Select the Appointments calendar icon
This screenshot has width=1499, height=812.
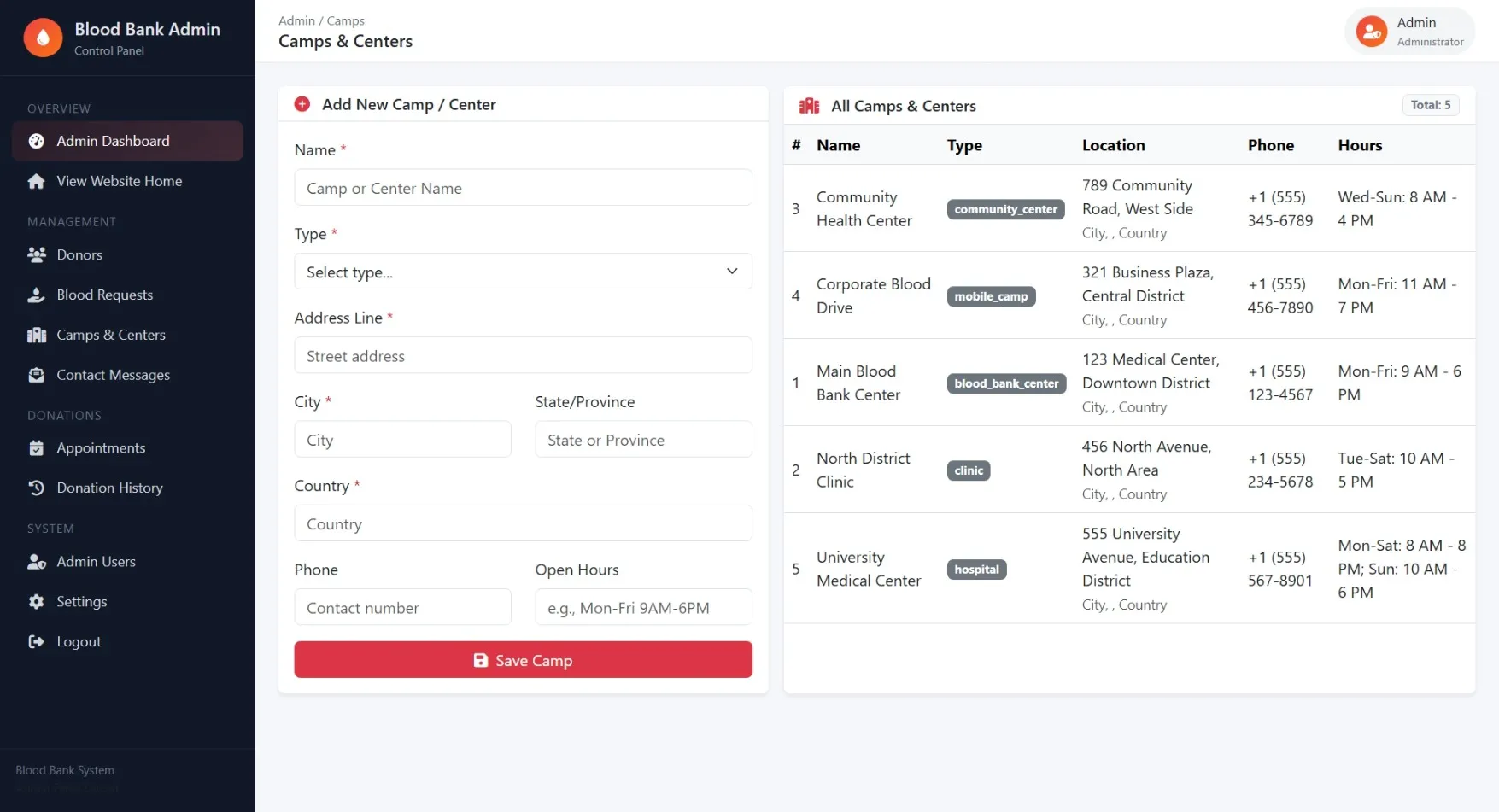(36, 447)
